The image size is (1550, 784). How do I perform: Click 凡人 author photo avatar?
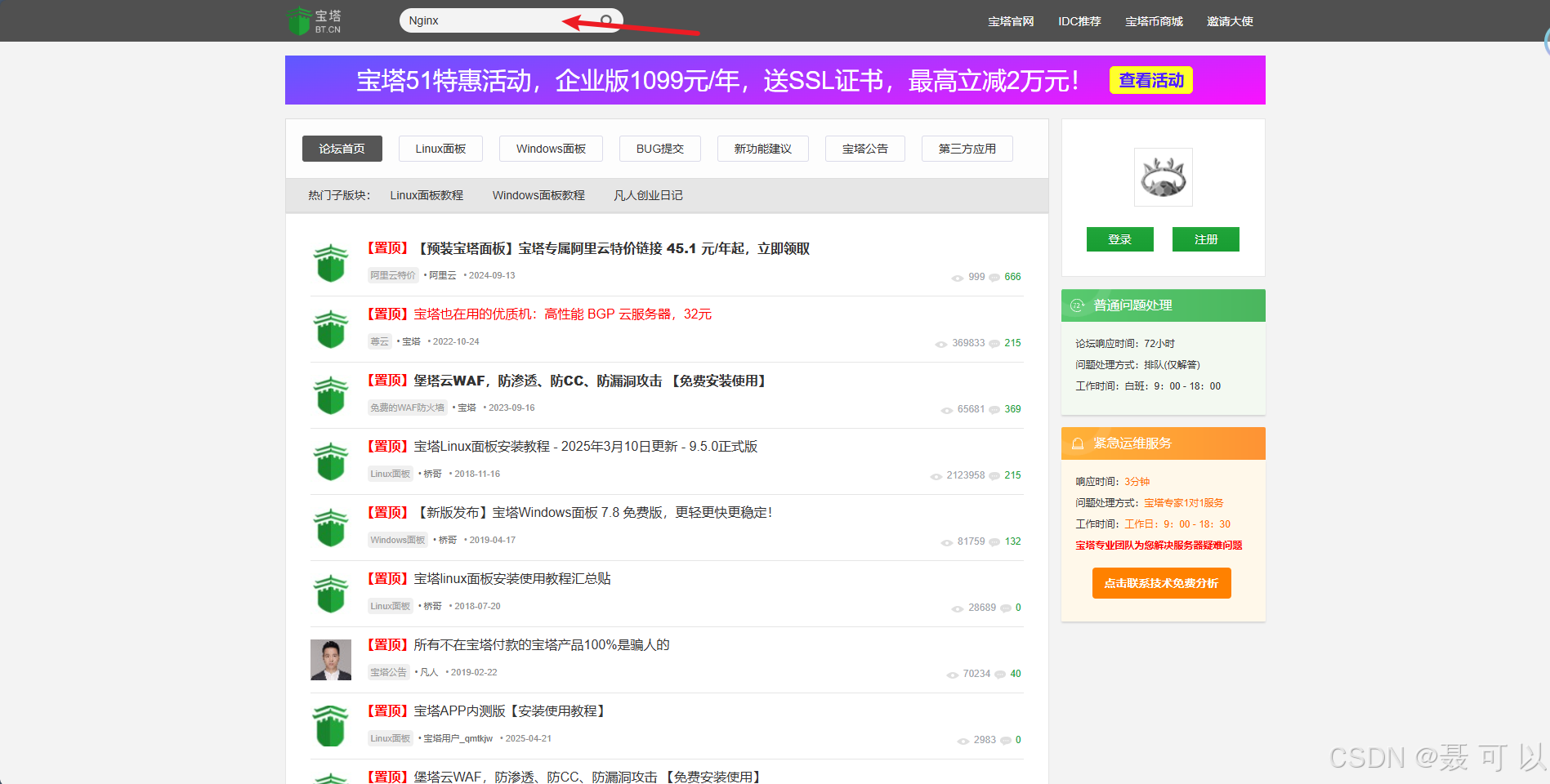pyautogui.click(x=331, y=660)
